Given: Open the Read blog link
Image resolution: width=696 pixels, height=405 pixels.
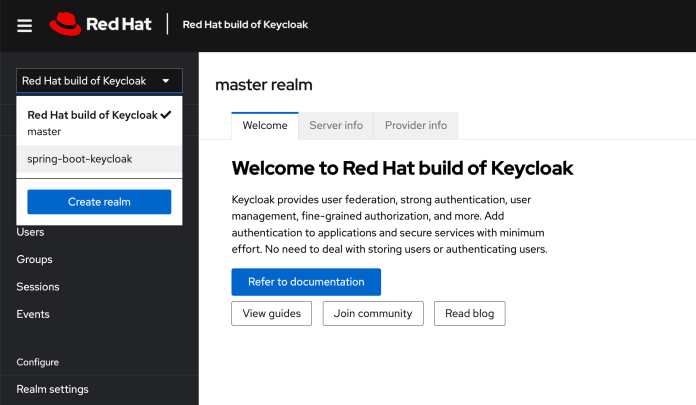Looking at the screenshot, I should pyautogui.click(x=469, y=313).
